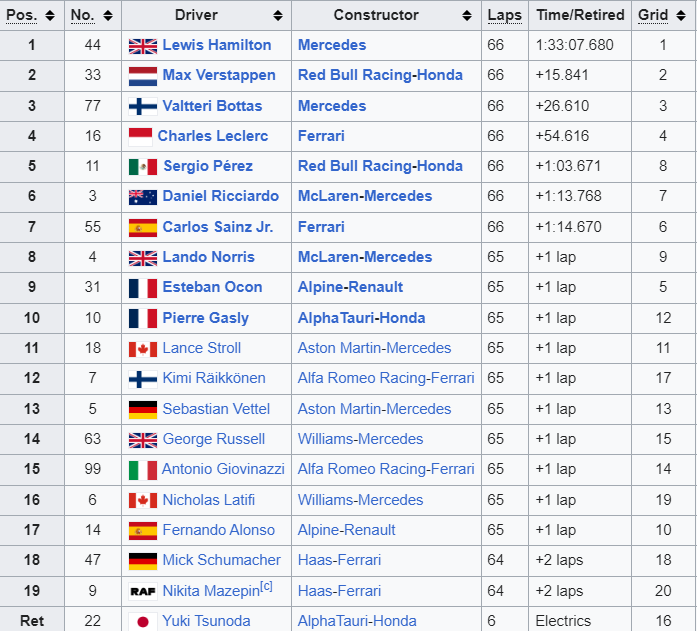697x631 pixels.
Task: Click Finland flag beside Kimi Räikkönen
Action: [143, 379]
